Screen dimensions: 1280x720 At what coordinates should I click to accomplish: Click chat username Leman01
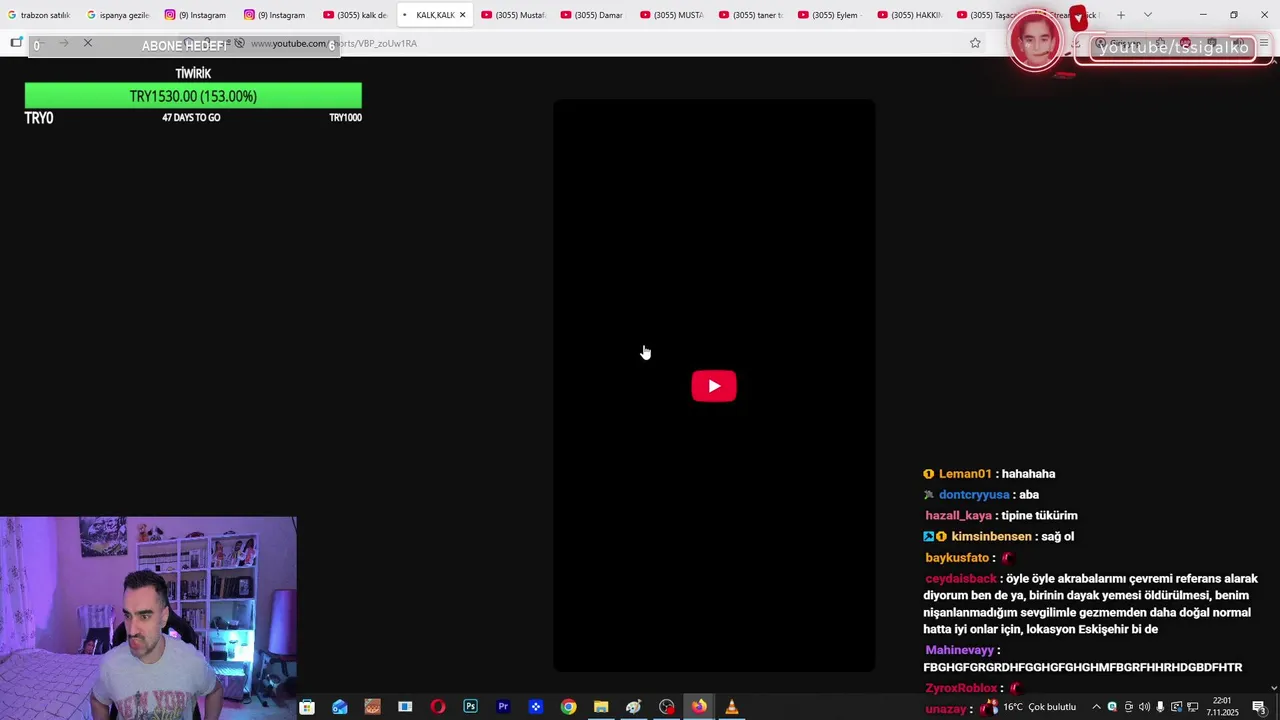point(965,474)
